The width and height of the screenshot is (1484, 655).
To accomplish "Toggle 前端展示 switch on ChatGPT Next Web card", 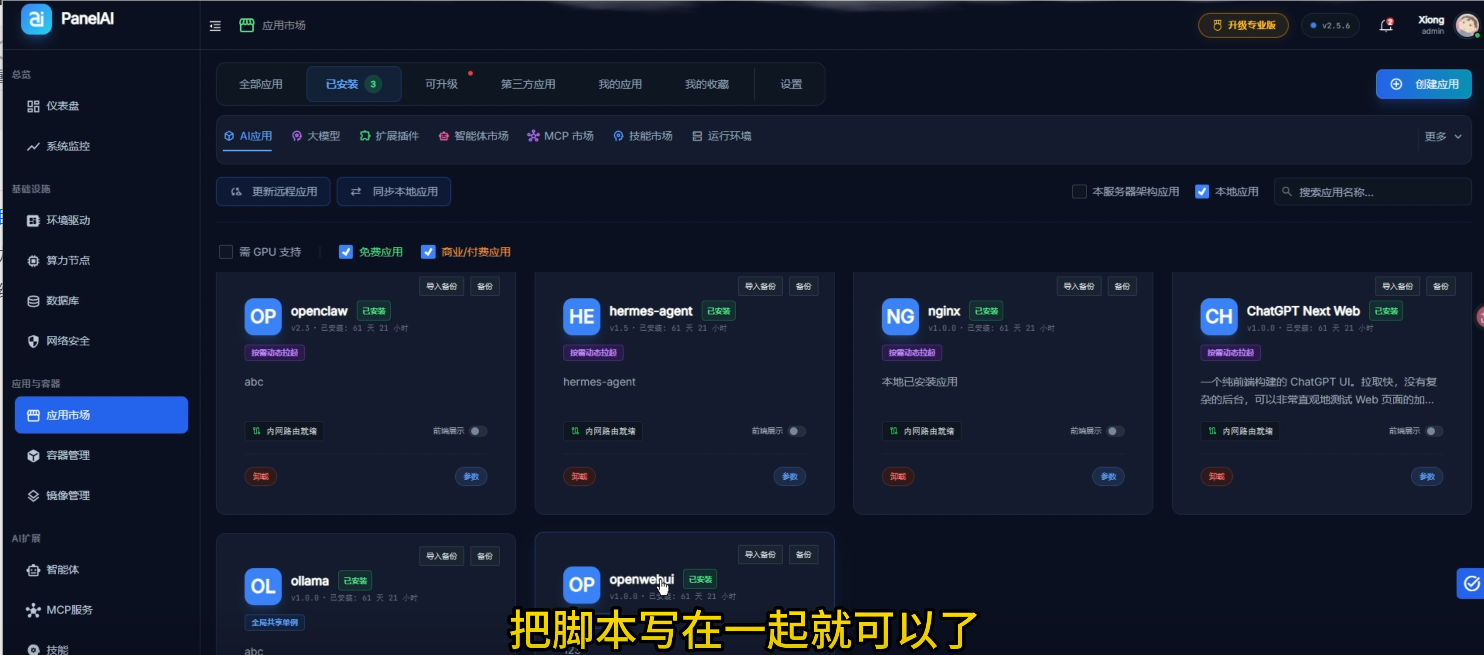I will (x=1434, y=431).
